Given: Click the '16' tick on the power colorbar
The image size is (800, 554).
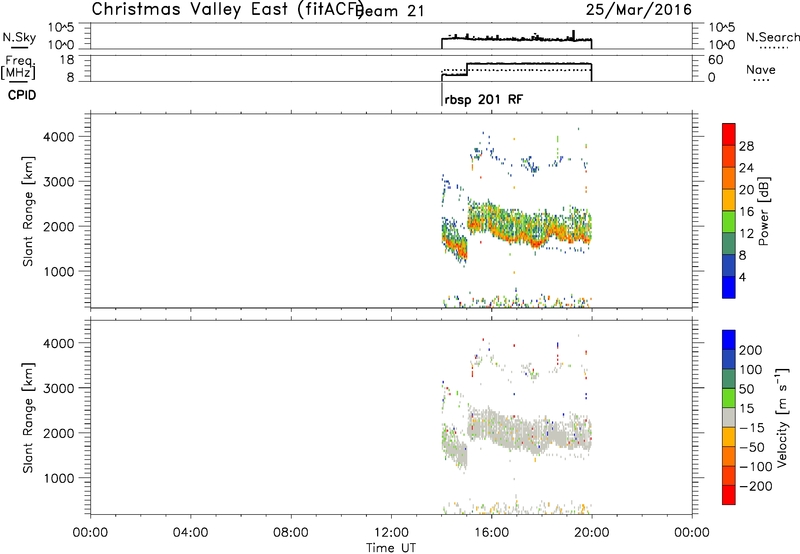Looking at the screenshot, I should (x=746, y=212).
